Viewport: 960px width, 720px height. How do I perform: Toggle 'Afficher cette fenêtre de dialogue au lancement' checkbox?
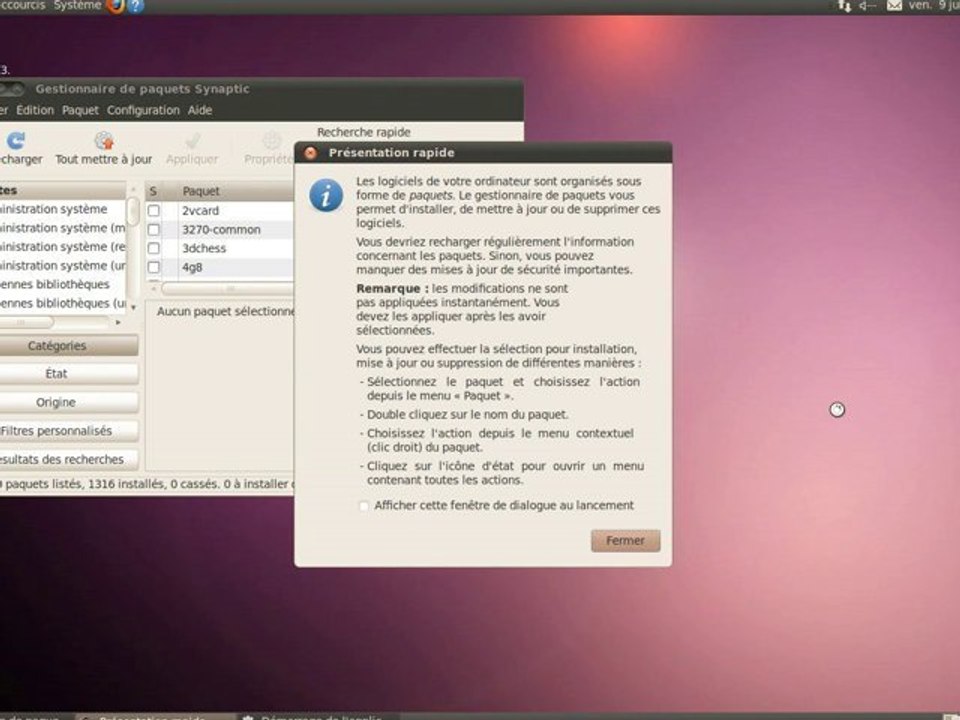click(x=364, y=506)
